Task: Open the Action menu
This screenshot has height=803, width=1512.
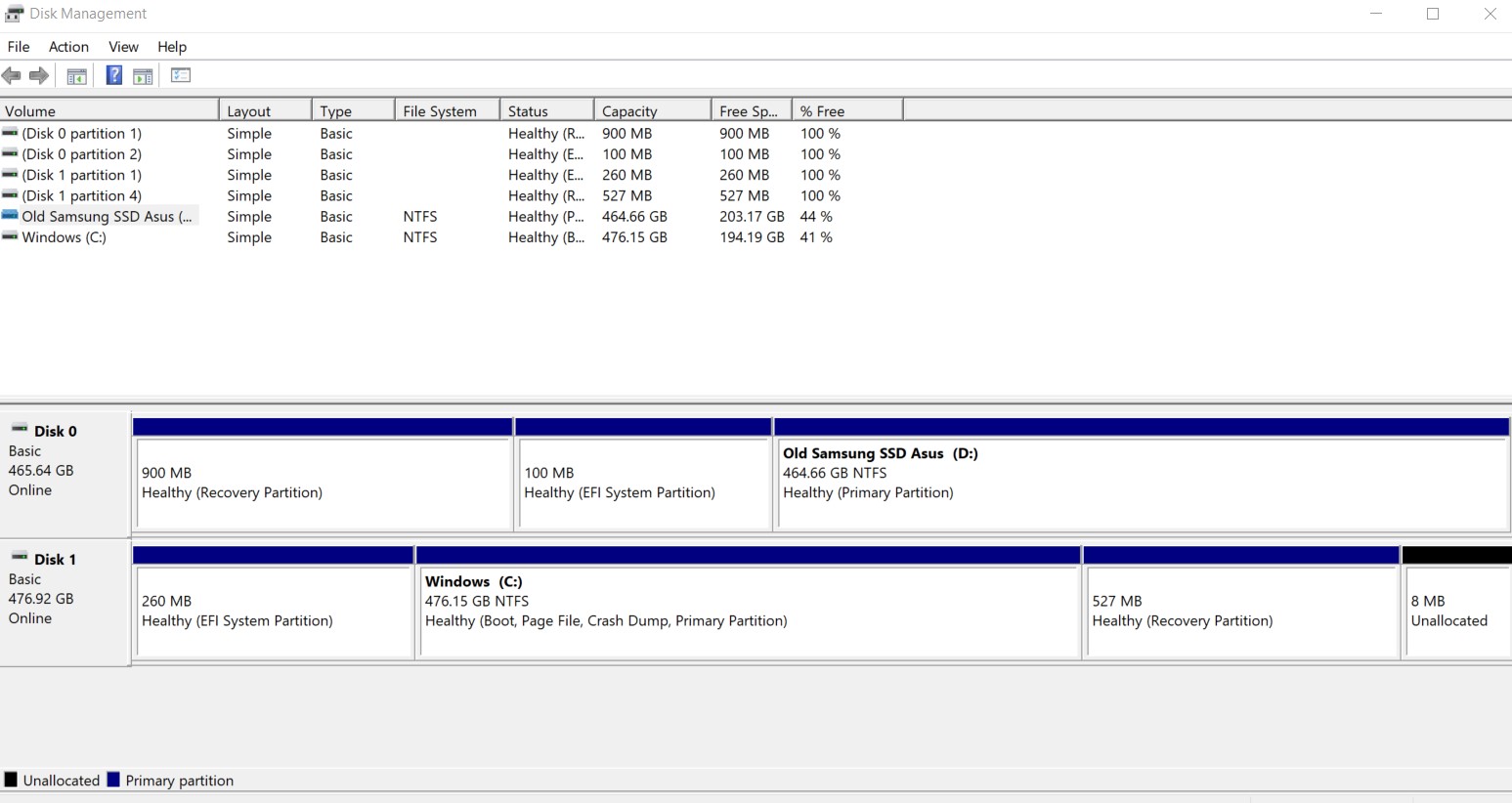Action: 68,47
